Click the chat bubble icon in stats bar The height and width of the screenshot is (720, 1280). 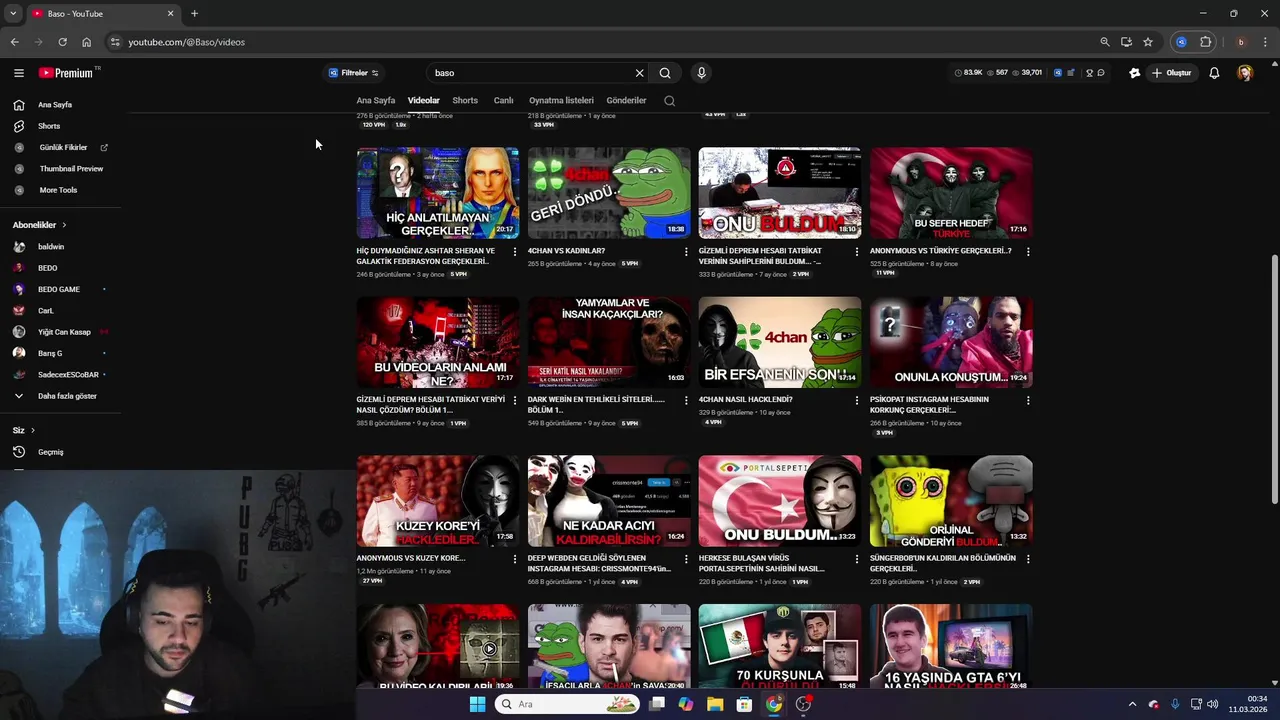click(x=1101, y=73)
